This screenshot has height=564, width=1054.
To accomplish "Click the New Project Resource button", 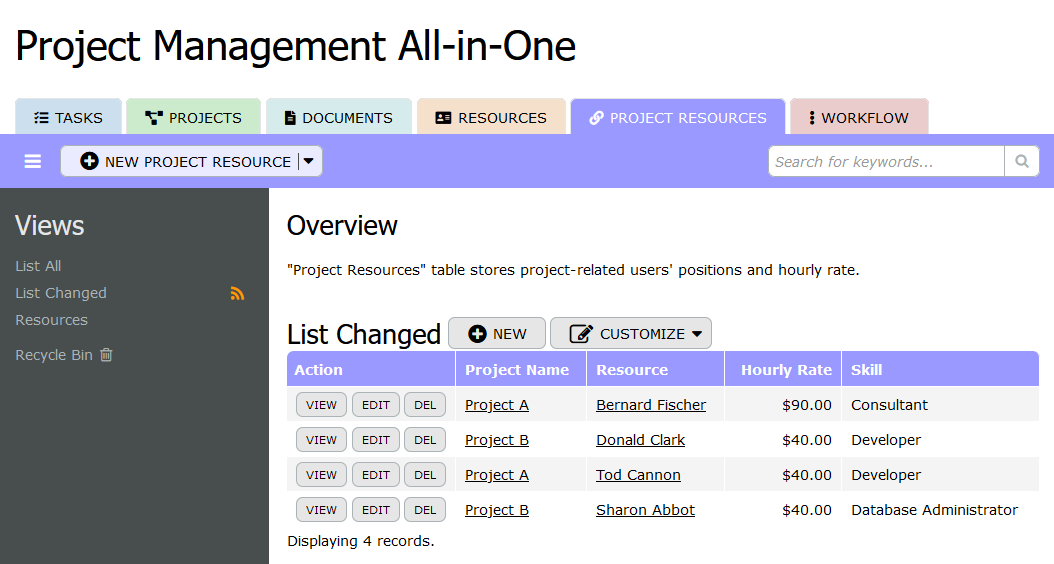I will tap(186, 161).
